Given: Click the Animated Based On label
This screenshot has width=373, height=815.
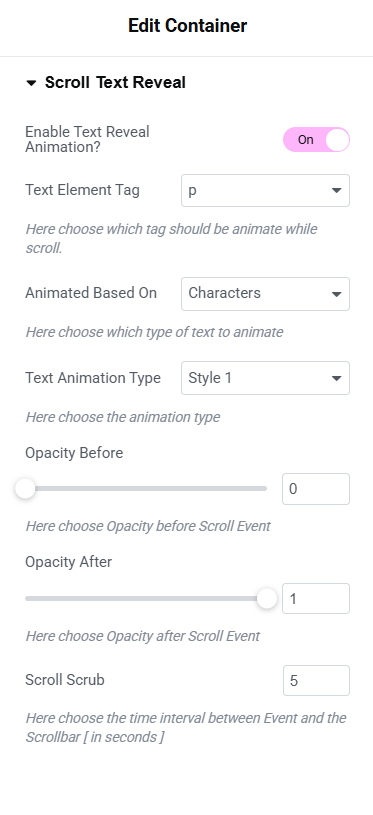Looking at the screenshot, I should pyautogui.click(x=91, y=293).
